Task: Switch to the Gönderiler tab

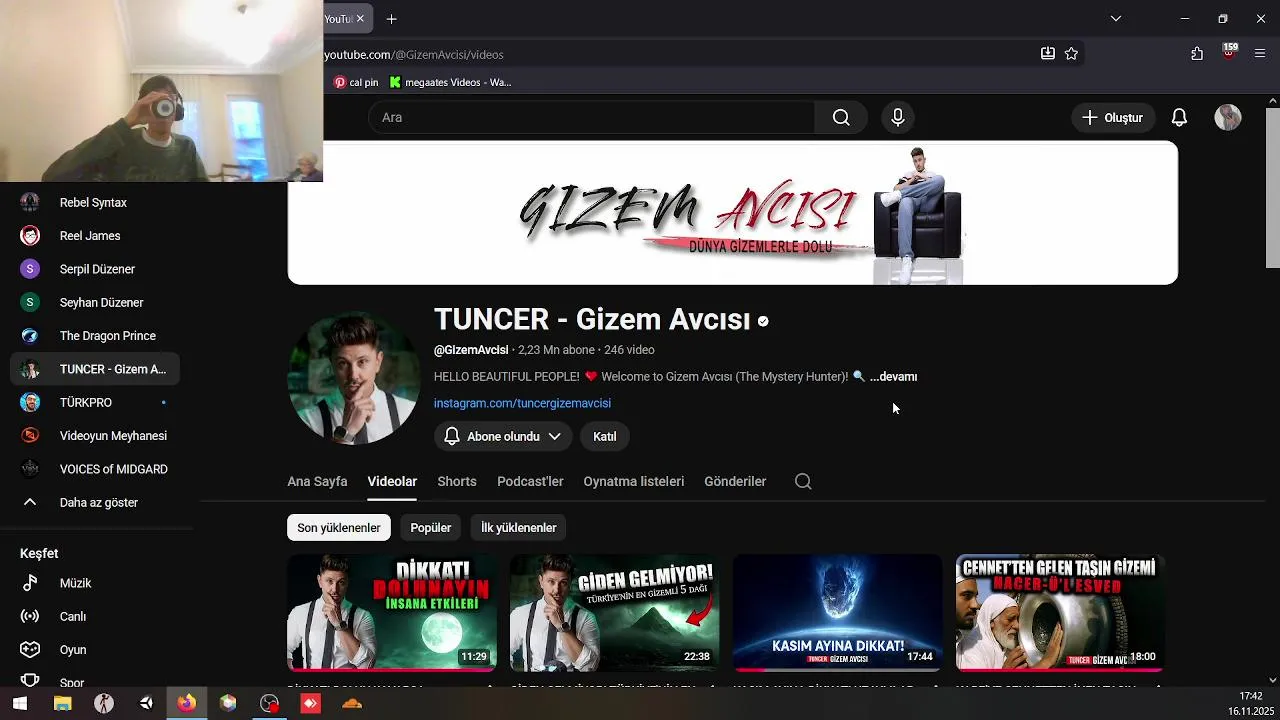Action: [735, 481]
